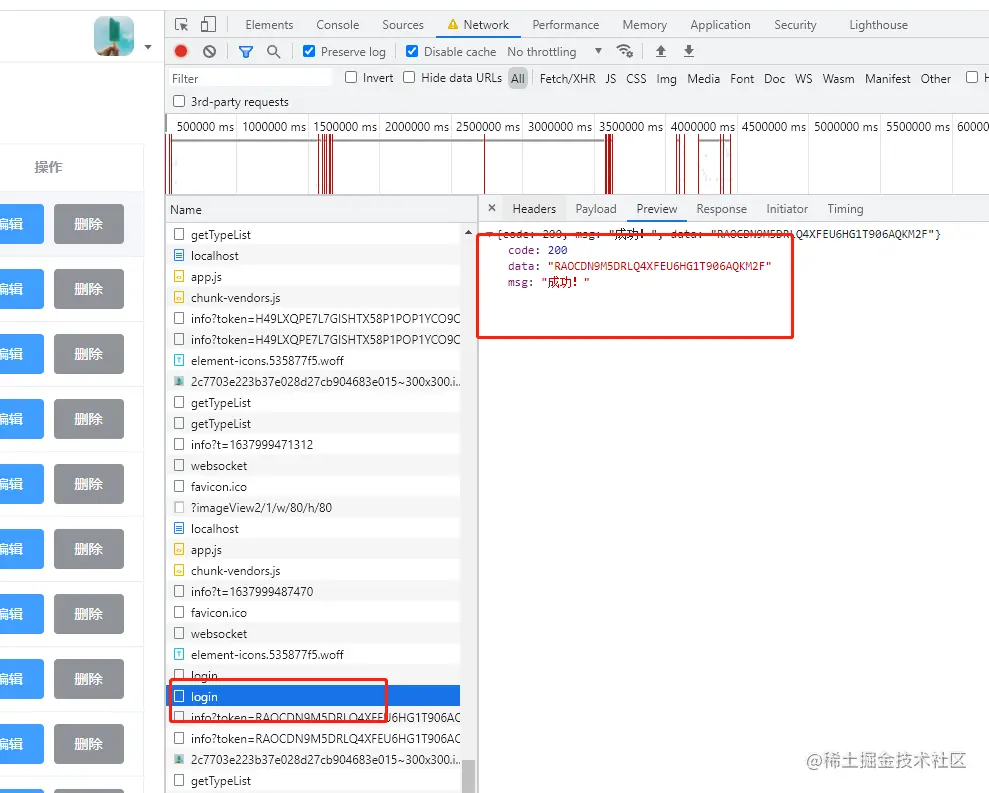This screenshot has height=793, width=989.
Task: Toggle the network filter funnel icon
Action: coord(245,52)
